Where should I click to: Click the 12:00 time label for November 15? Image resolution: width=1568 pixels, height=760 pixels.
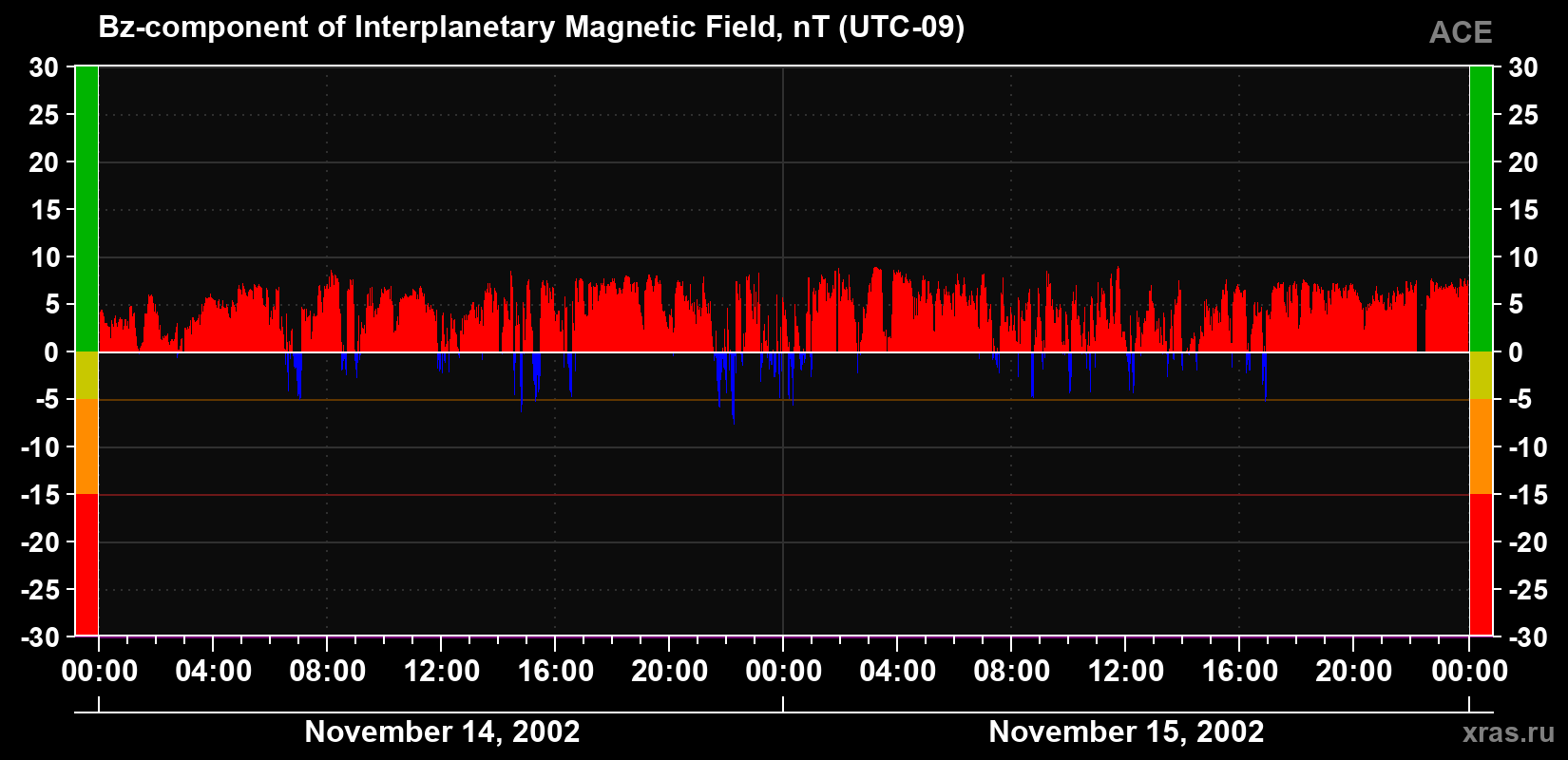1125,671
